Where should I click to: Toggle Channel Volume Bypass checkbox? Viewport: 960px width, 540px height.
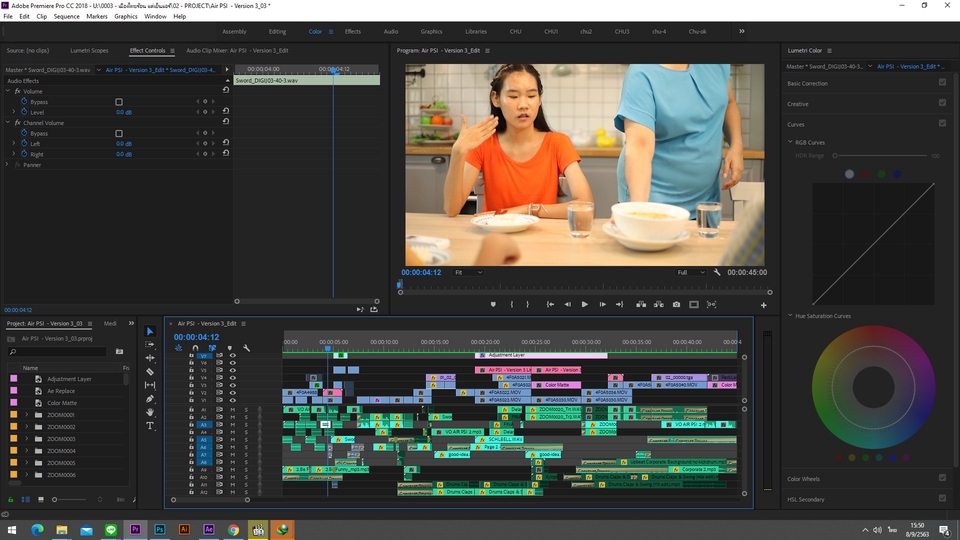(x=119, y=133)
